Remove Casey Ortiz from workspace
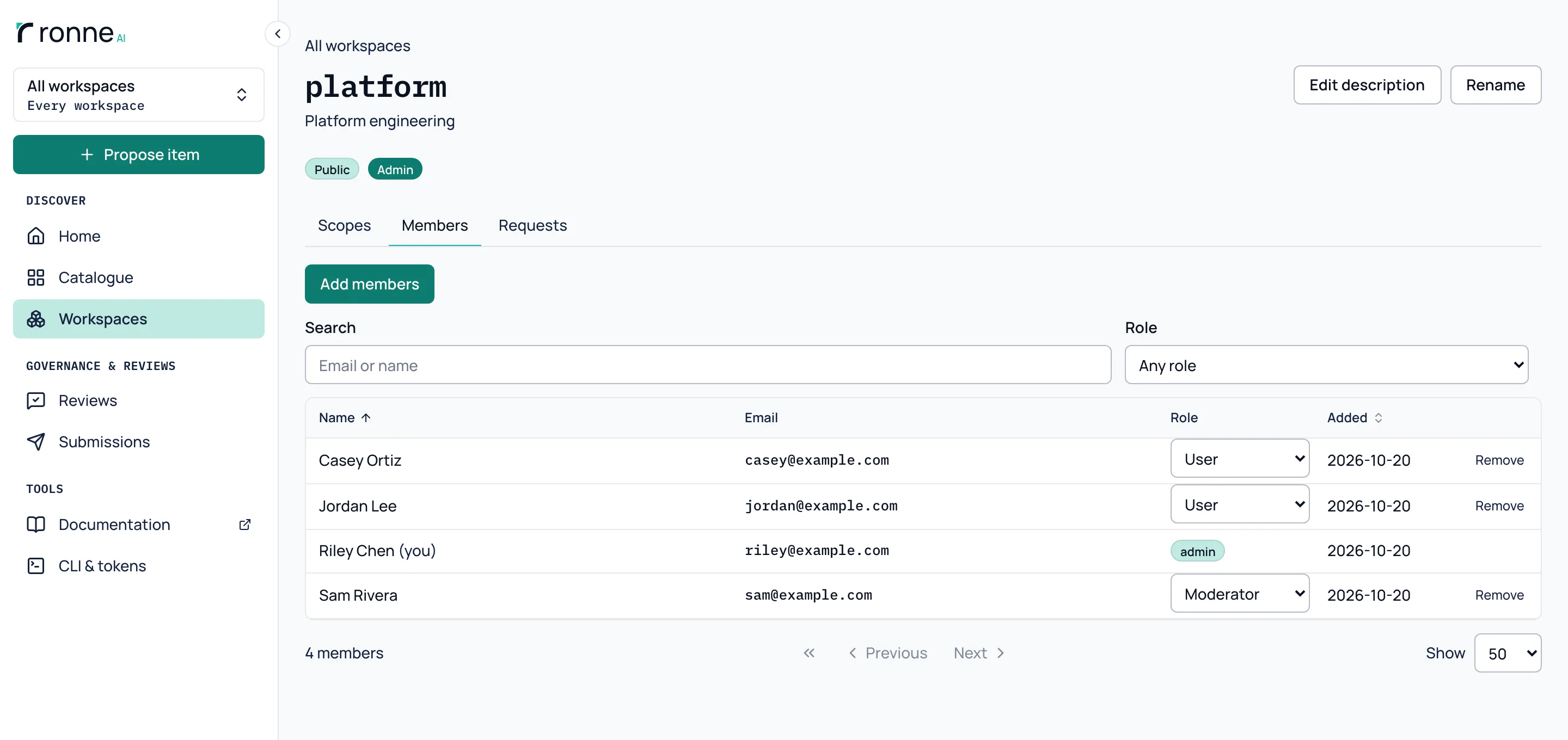Image resolution: width=1568 pixels, height=740 pixels. (x=1499, y=460)
